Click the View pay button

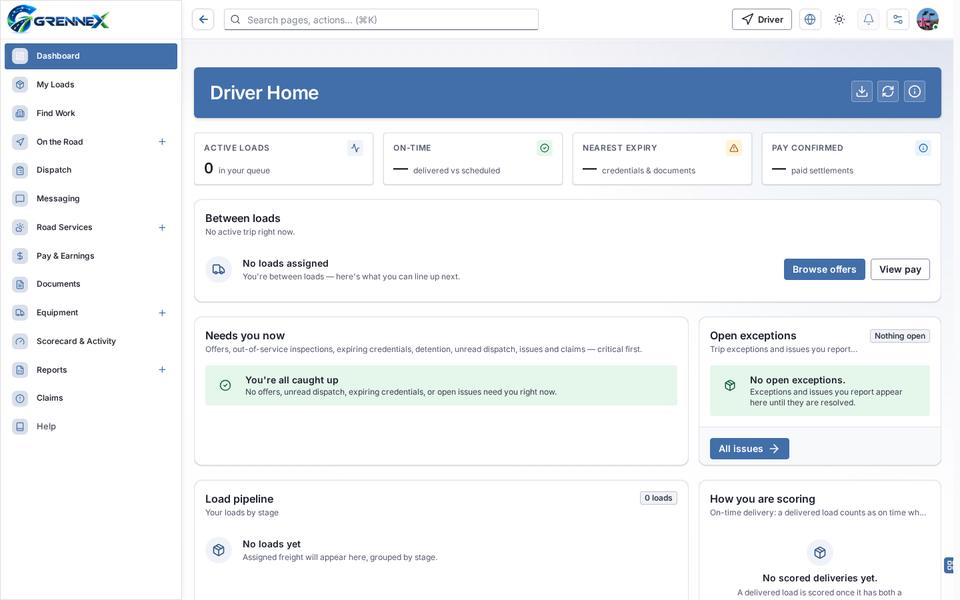[x=900, y=269]
